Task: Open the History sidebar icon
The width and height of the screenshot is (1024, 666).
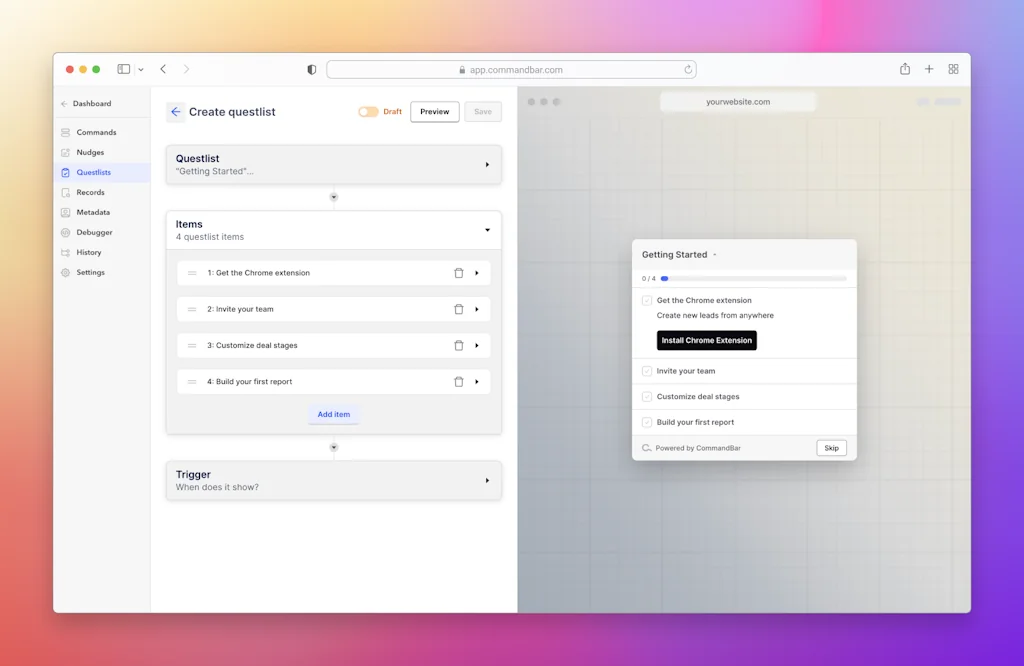Action: tap(67, 252)
